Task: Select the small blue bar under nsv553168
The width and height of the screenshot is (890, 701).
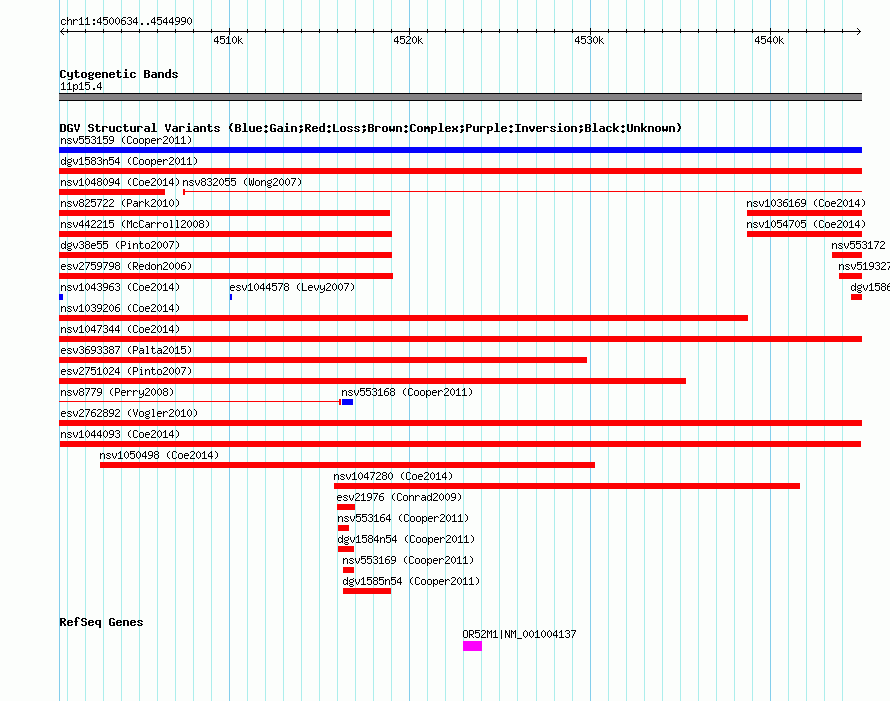Action: (x=347, y=402)
